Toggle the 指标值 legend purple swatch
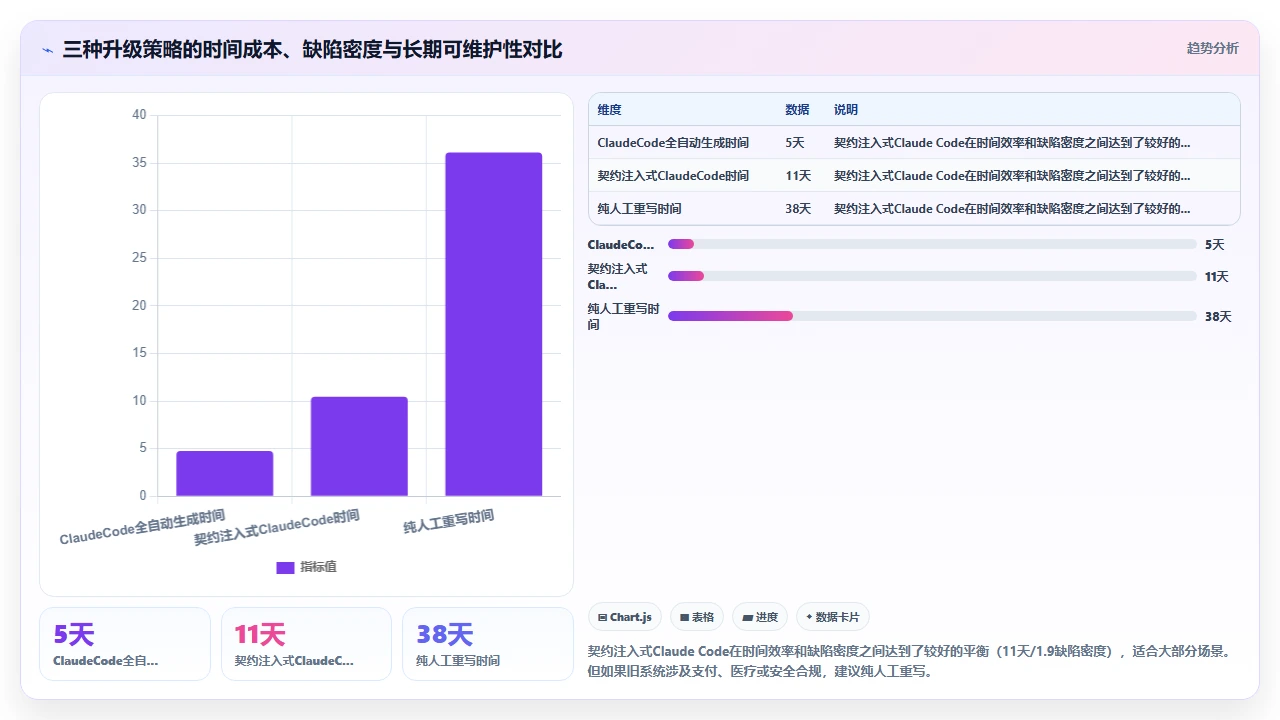Viewport: 1280px width, 720px height. [x=285, y=567]
